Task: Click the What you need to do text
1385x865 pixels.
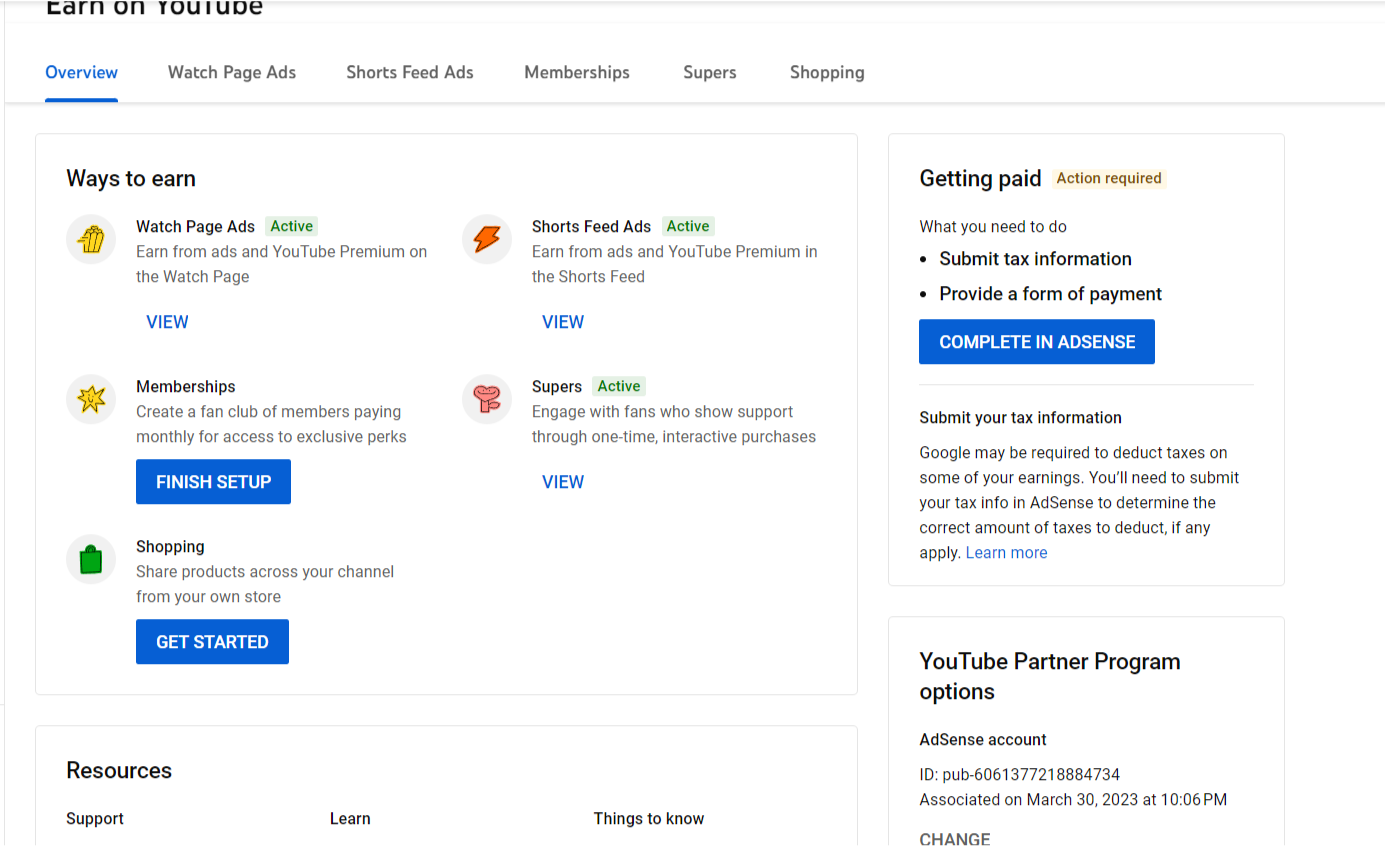Action: click(993, 227)
